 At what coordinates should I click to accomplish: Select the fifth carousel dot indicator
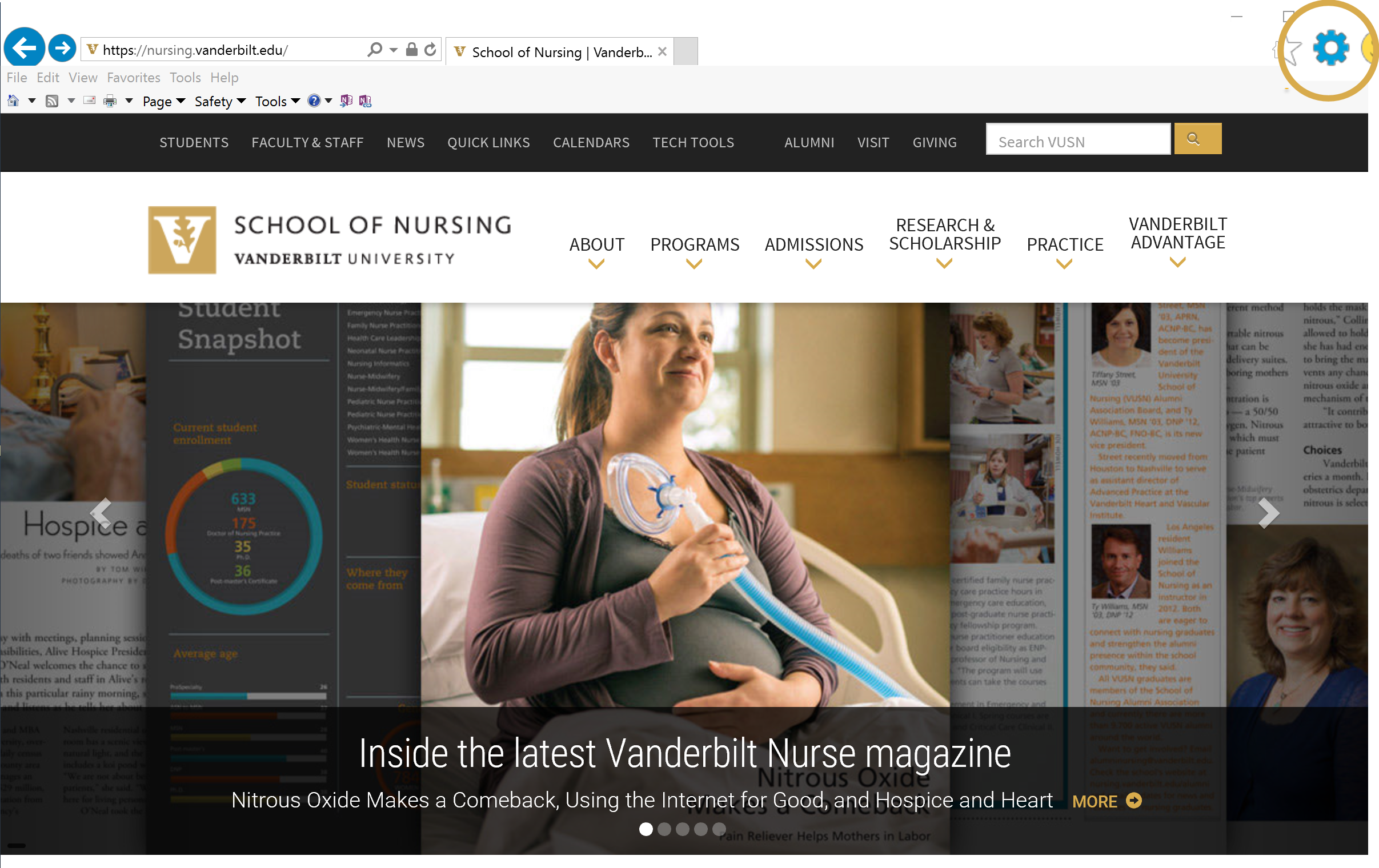point(719,829)
